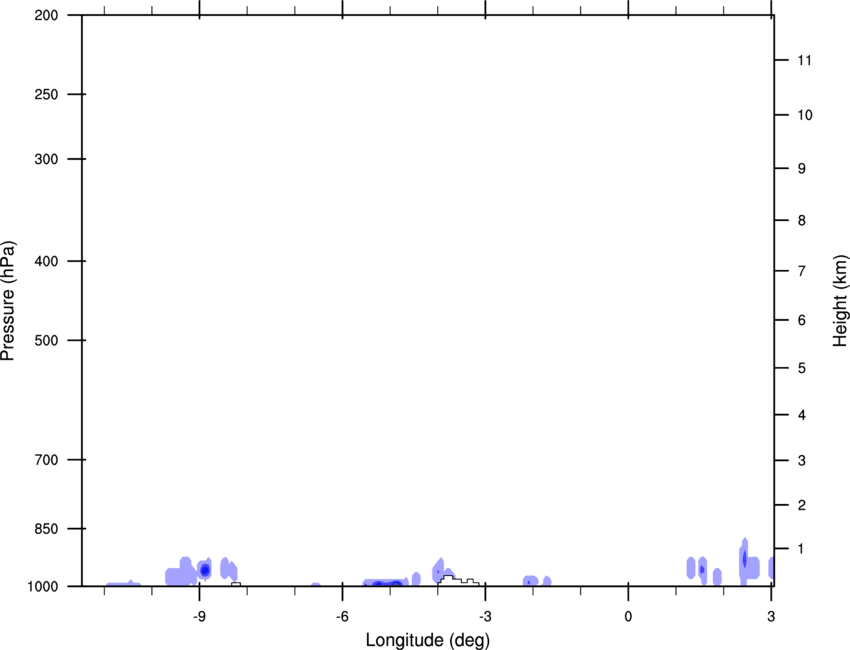This screenshot has height=650, width=850.
Task: Click the 2 km height label
Action: click(802, 505)
